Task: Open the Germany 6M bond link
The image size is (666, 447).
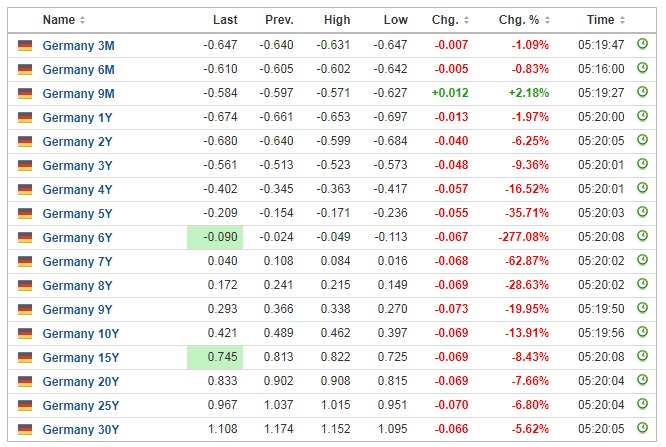Action: (x=79, y=69)
